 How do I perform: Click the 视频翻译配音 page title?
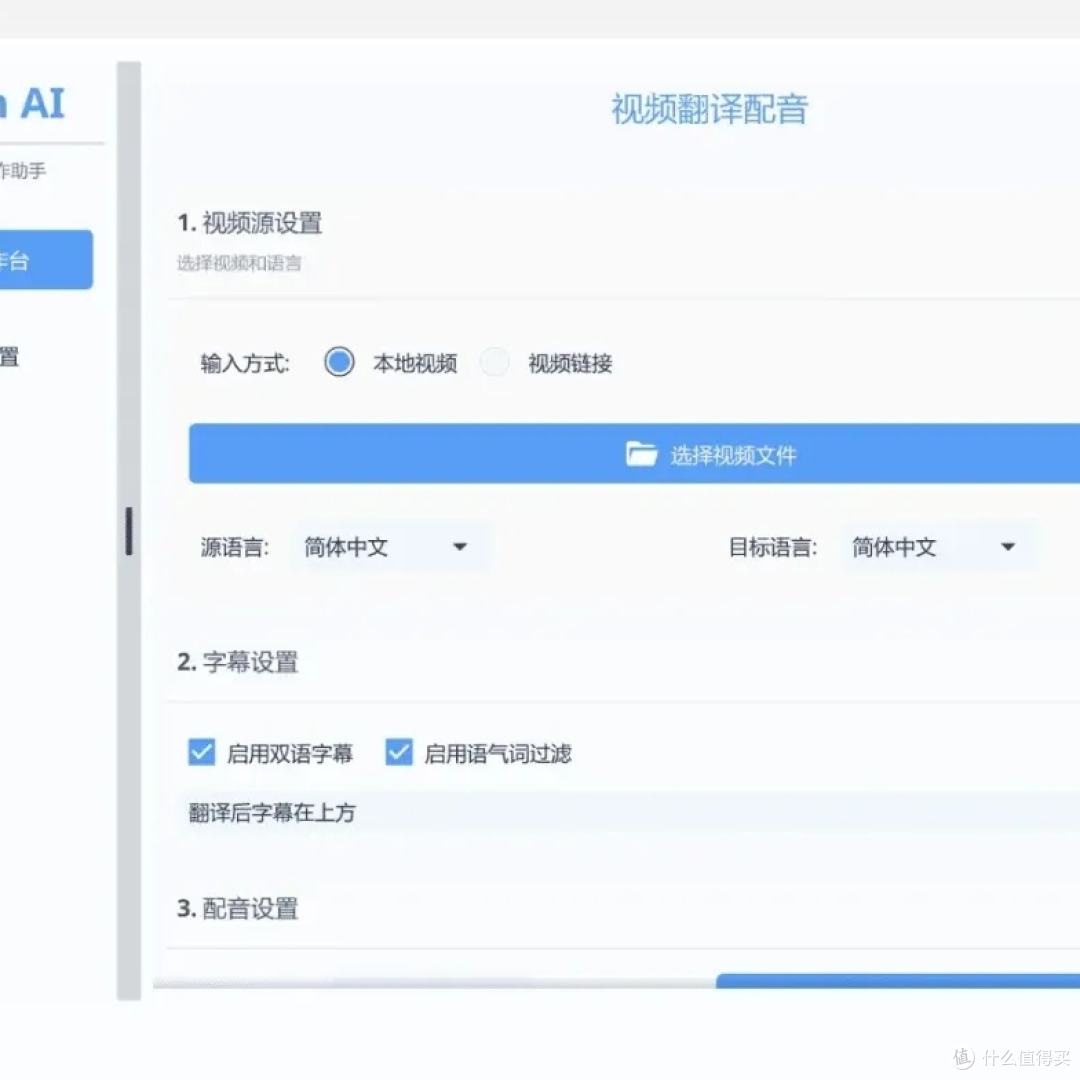click(709, 109)
